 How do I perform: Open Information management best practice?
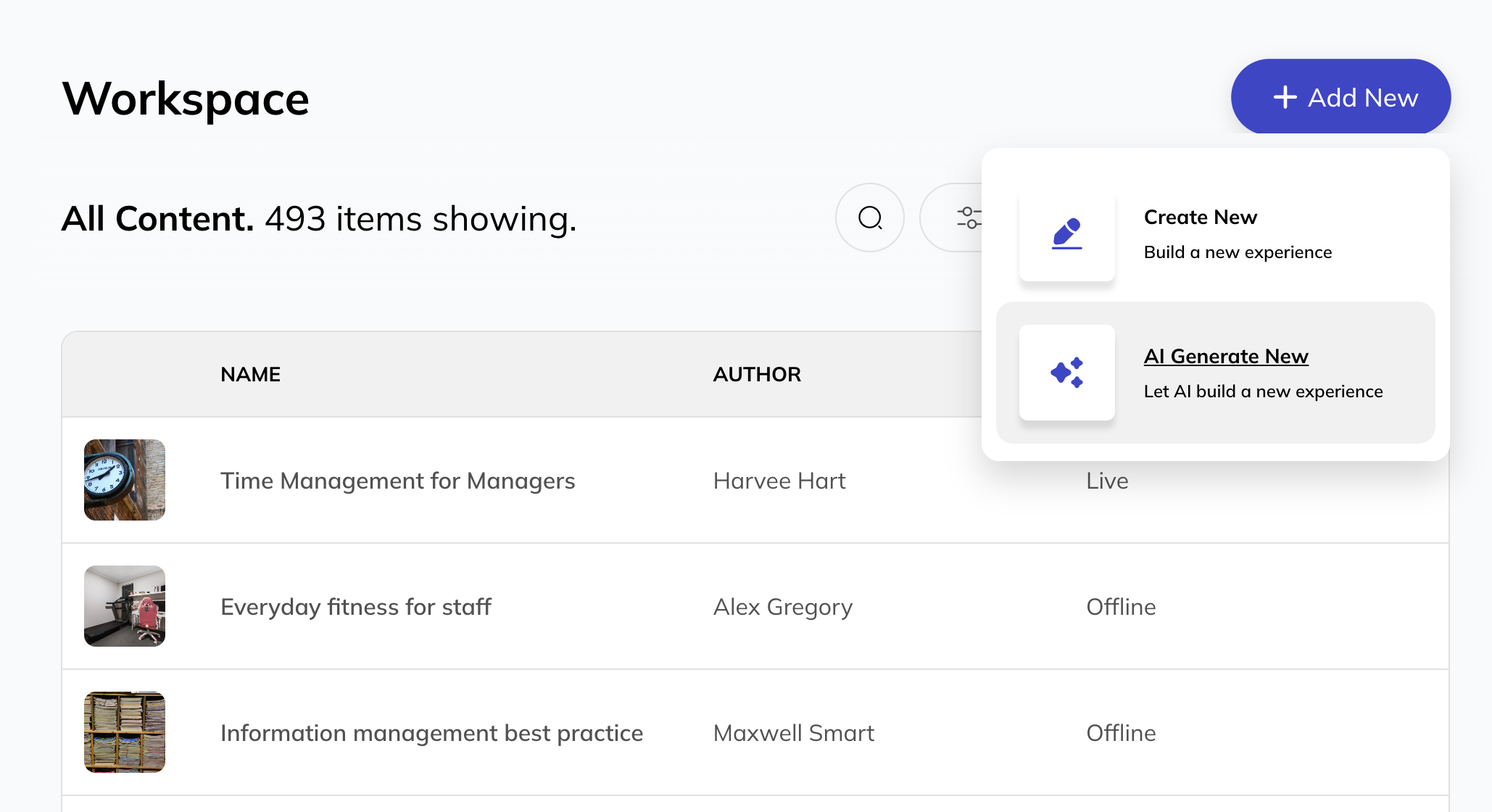click(431, 732)
